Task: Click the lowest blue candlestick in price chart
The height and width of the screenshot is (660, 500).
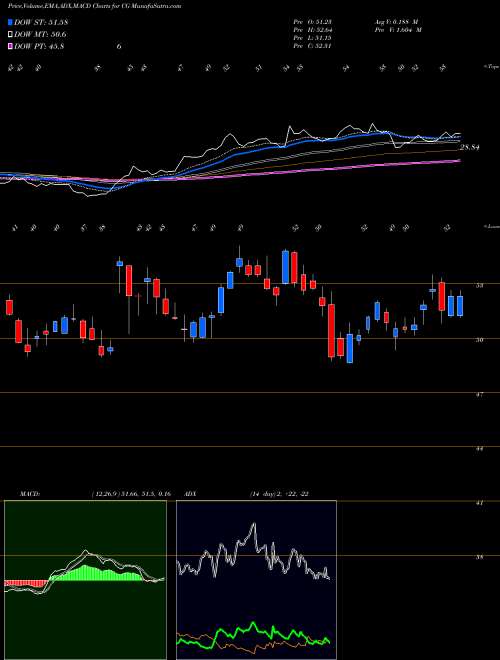Action: coord(350,348)
